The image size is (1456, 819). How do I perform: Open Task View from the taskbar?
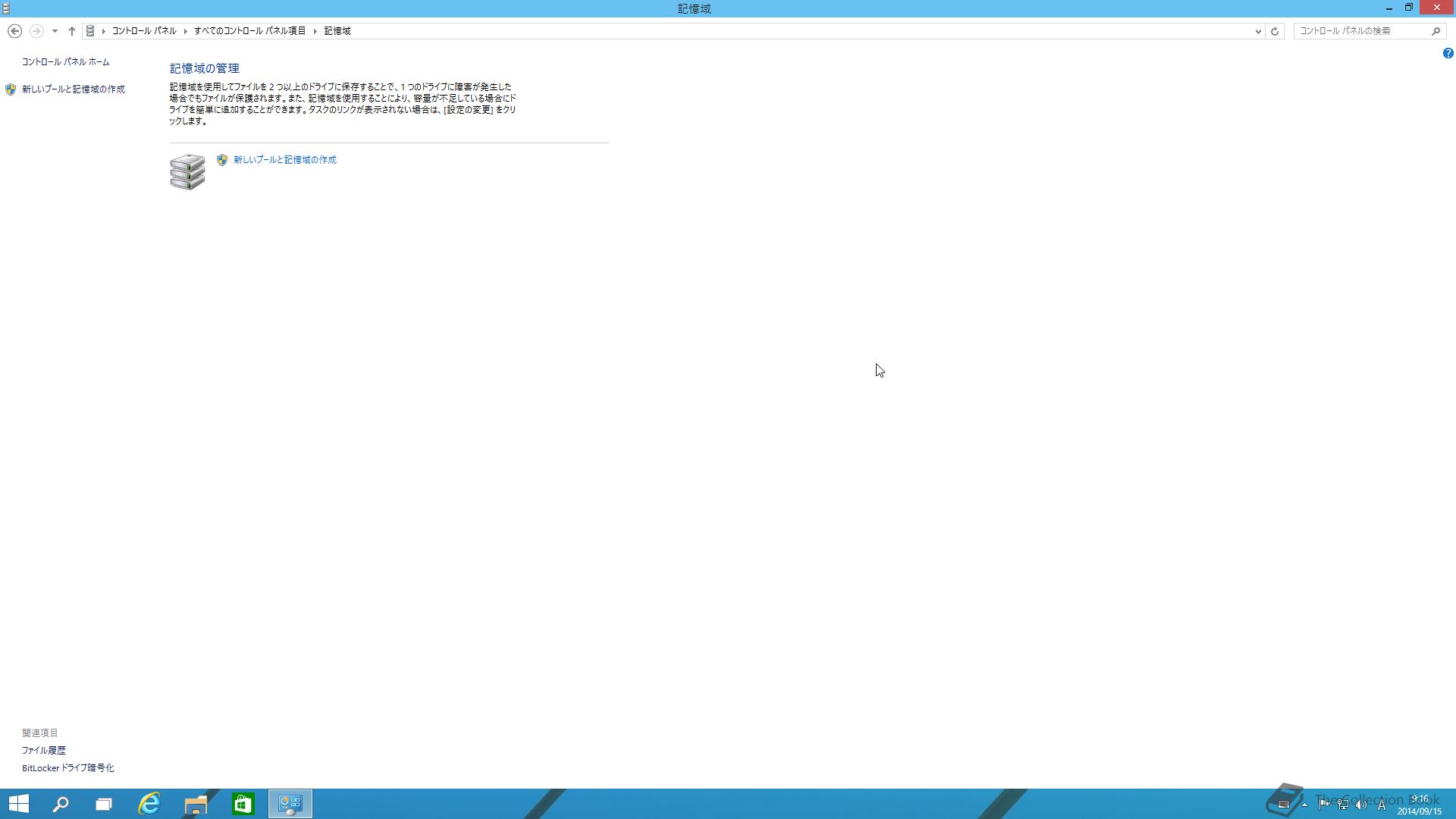[x=104, y=804]
